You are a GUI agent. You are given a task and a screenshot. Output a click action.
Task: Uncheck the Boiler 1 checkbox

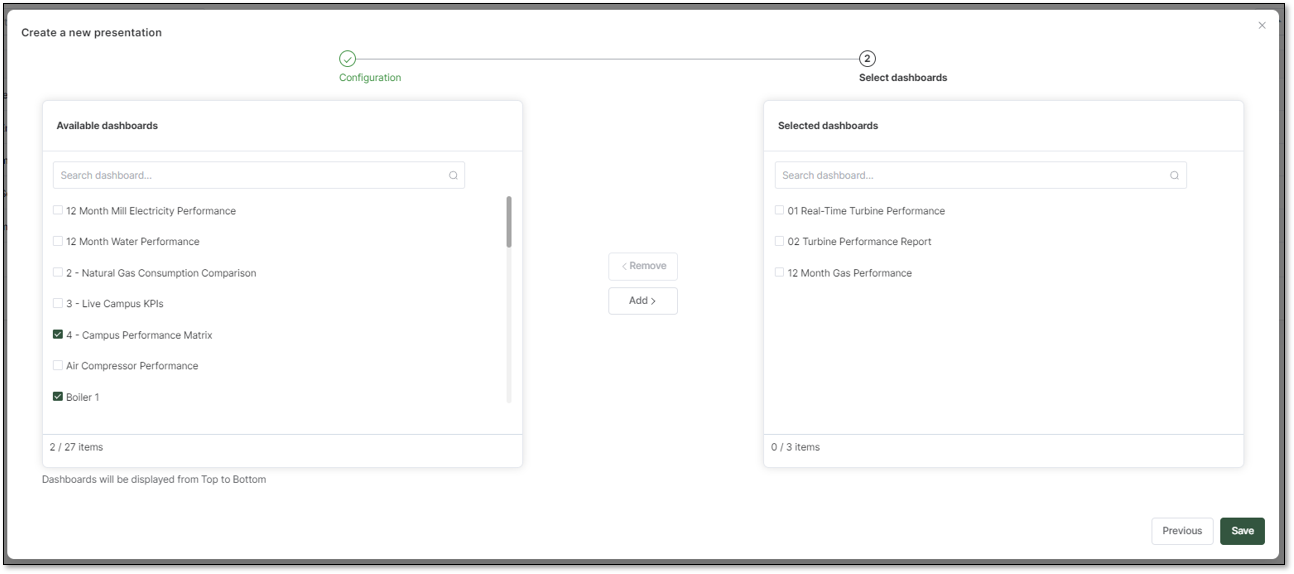coord(58,397)
